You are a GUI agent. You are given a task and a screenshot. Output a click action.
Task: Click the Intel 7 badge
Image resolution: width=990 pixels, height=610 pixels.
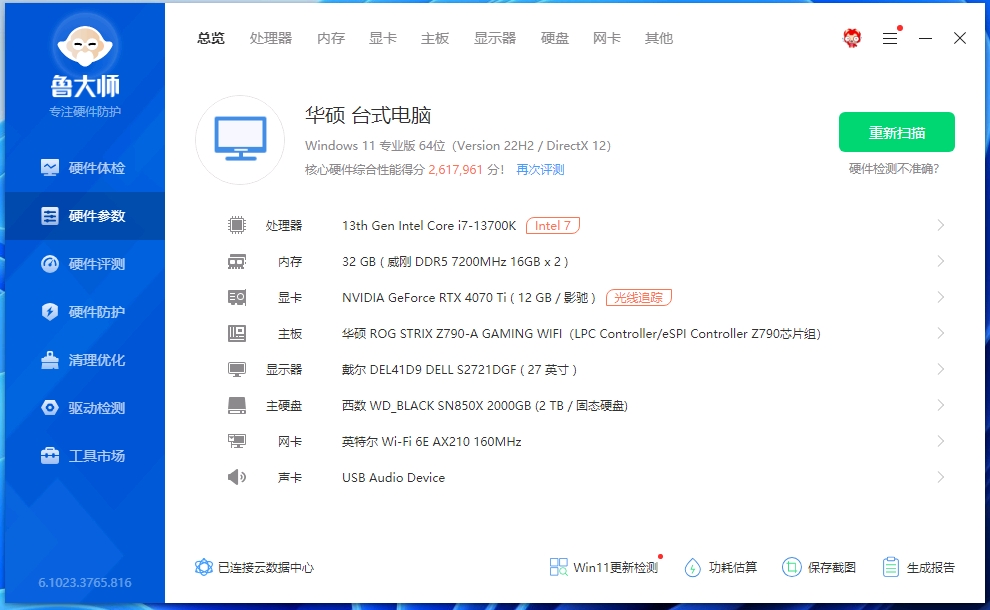click(x=552, y=225)
